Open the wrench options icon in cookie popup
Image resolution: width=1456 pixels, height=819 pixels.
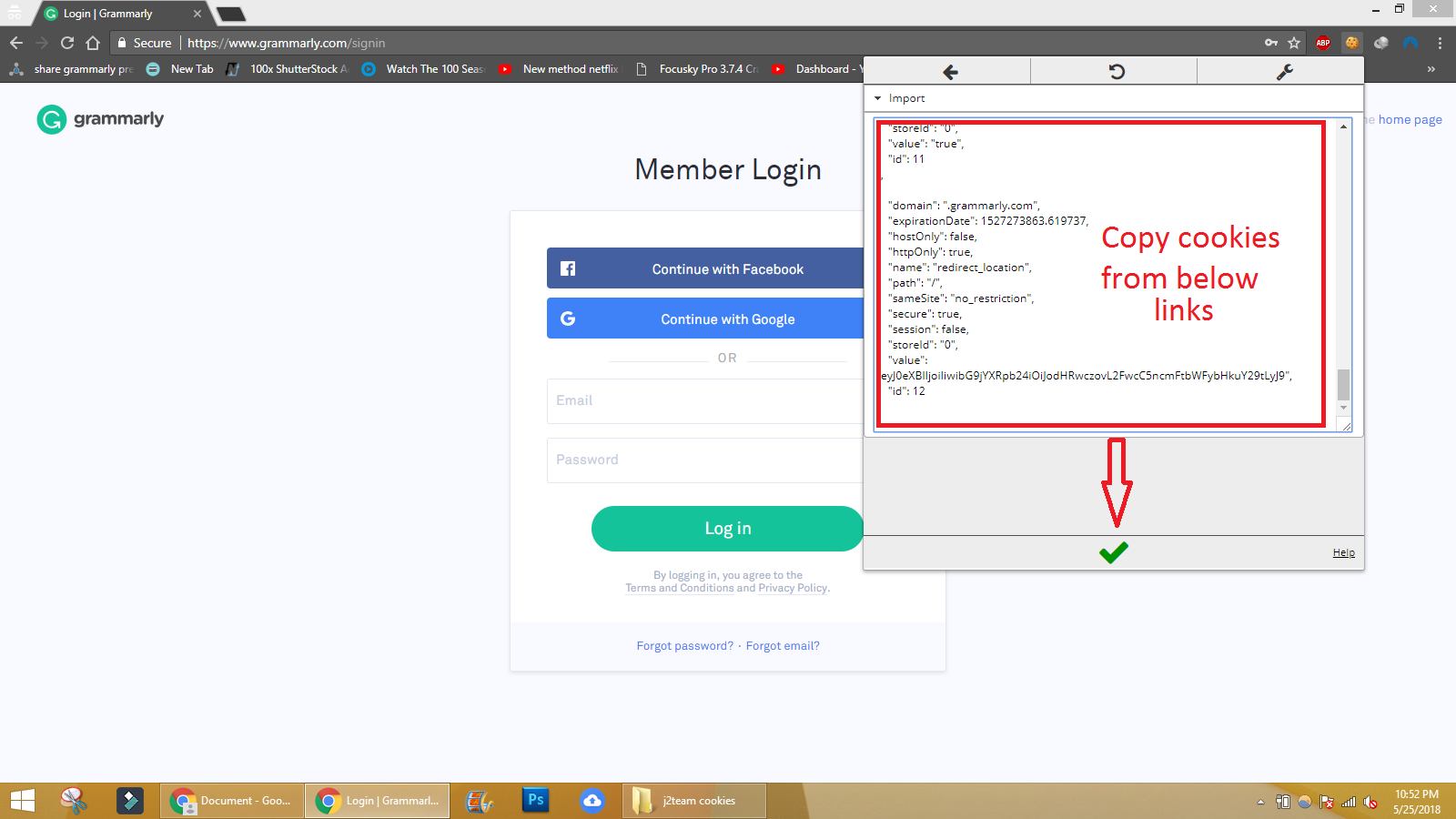1284,72
